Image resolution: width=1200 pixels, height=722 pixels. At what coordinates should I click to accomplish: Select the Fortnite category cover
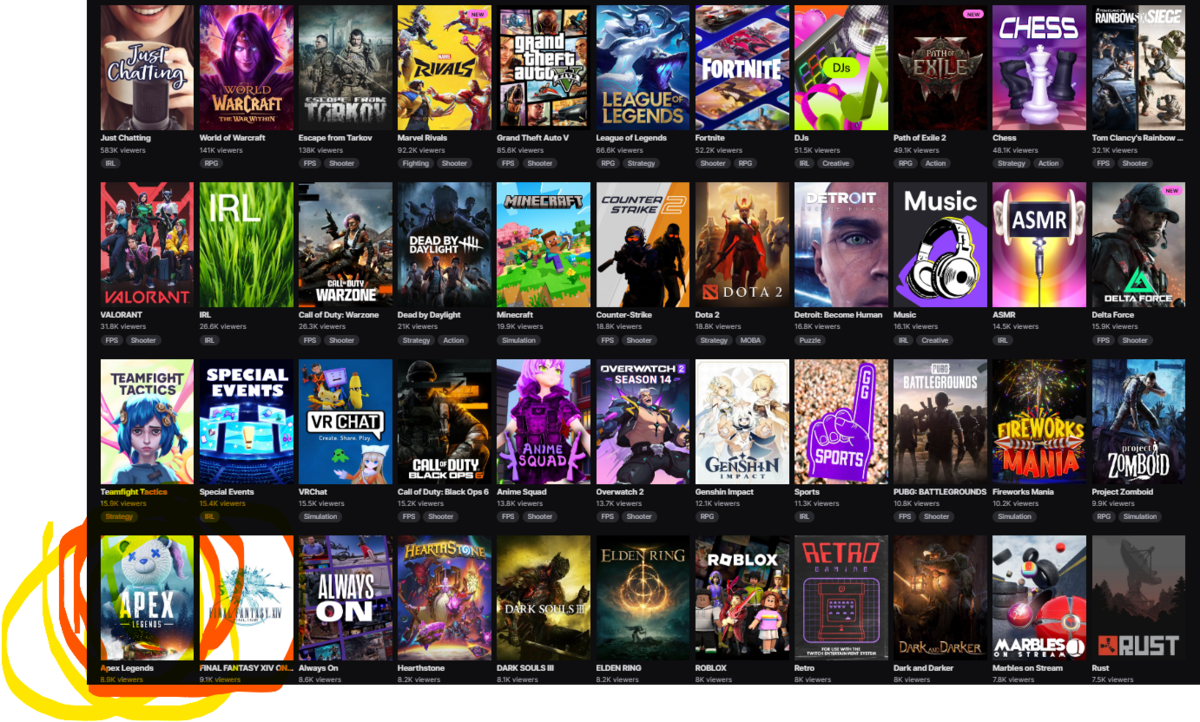pyautogui.click(x=742, y=67)
